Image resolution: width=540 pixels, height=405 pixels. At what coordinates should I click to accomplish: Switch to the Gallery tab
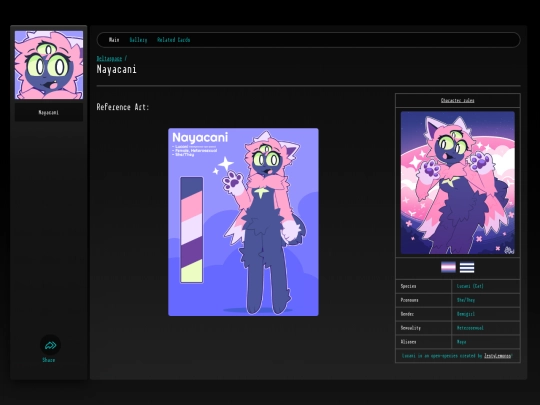click(x=138, y=40)
